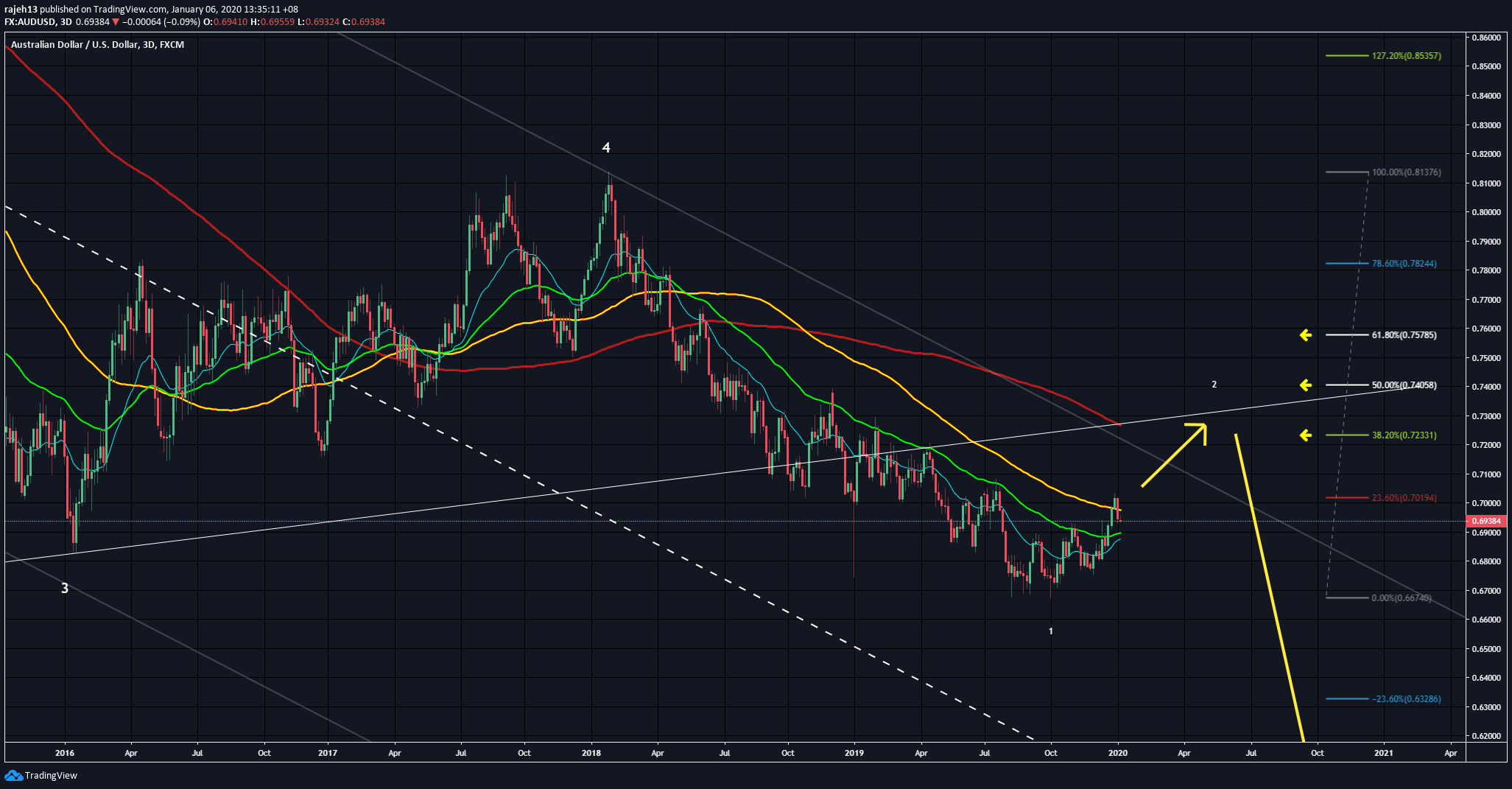Click the 2018 label on time axis

point(591,753)
